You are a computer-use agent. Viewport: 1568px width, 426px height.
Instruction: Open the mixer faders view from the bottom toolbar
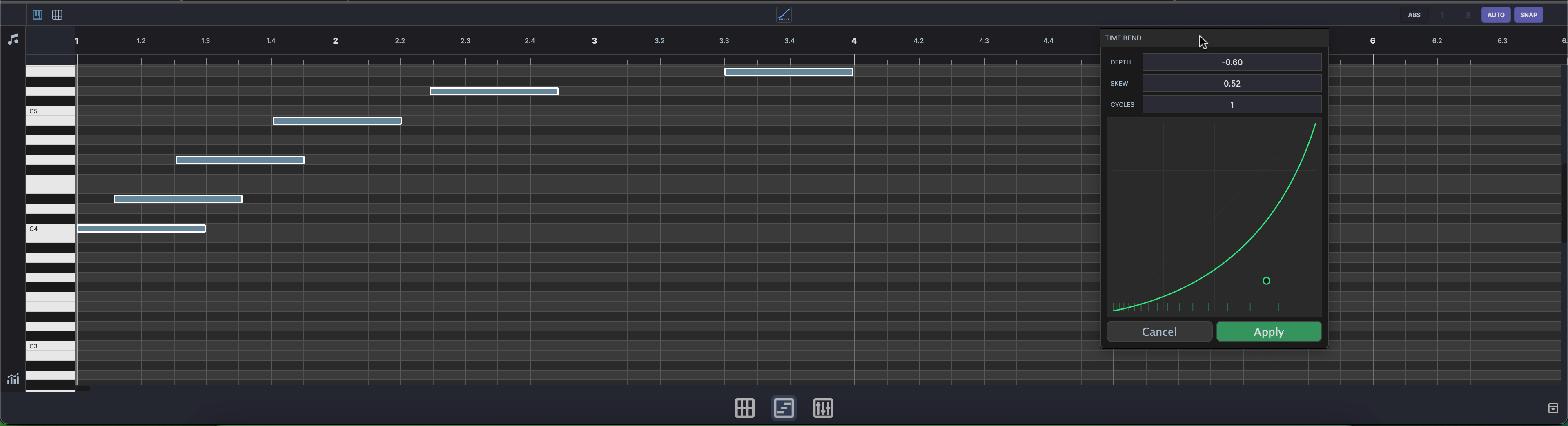click(x=823, y=408)
